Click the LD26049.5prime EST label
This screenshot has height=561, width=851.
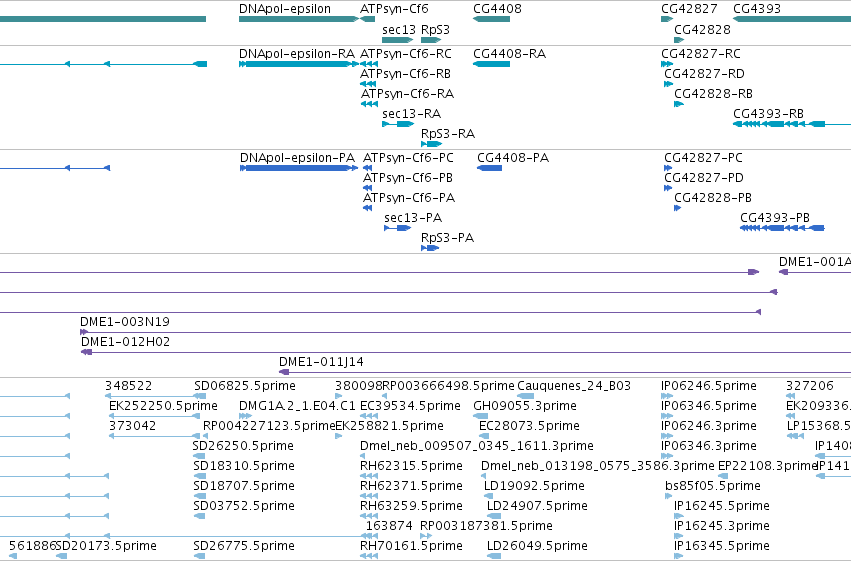coord(537,546)
